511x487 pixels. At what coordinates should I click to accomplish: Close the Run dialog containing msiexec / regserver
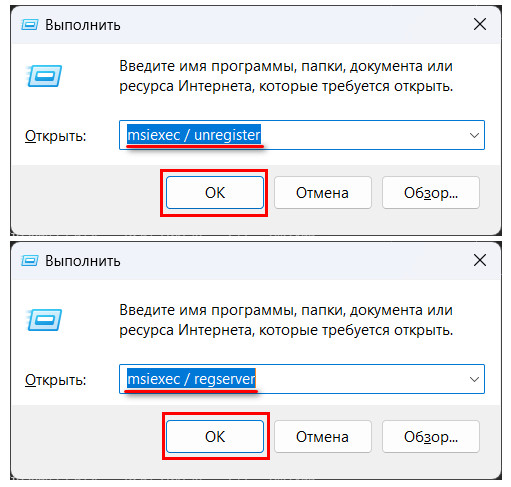point(480,260)
